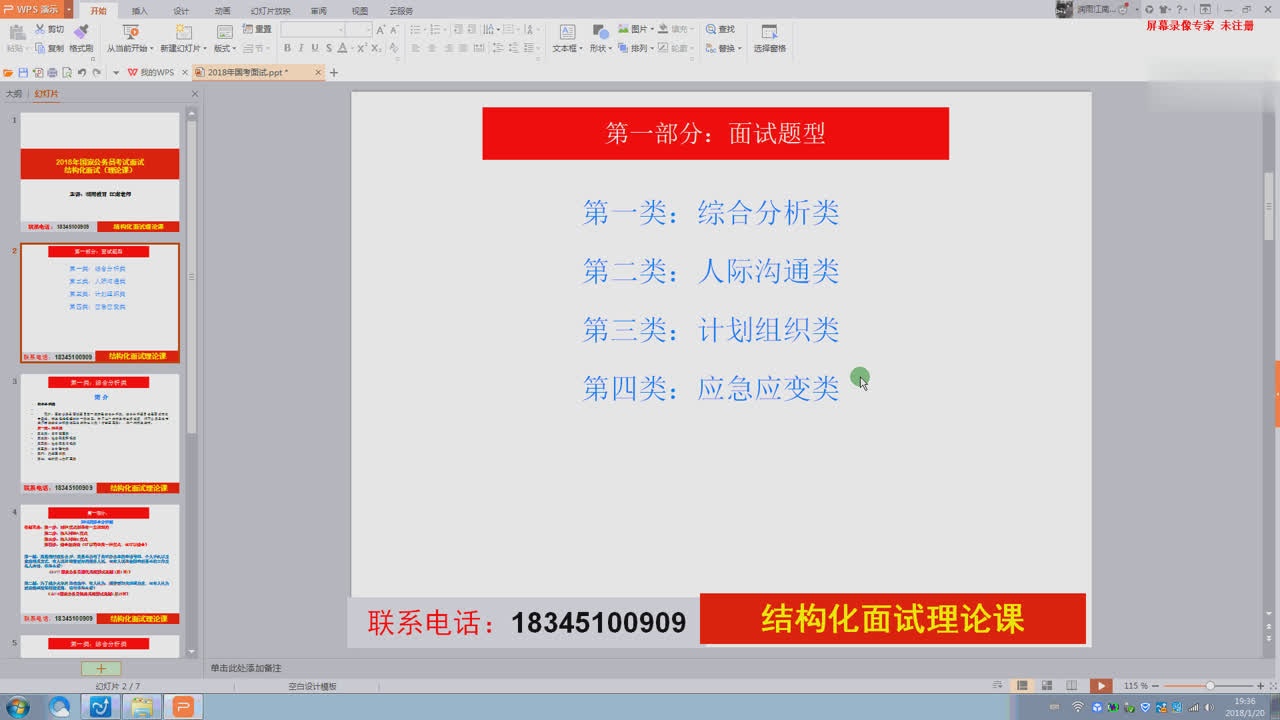Open the Design (设计) ribbon tab

181,10
